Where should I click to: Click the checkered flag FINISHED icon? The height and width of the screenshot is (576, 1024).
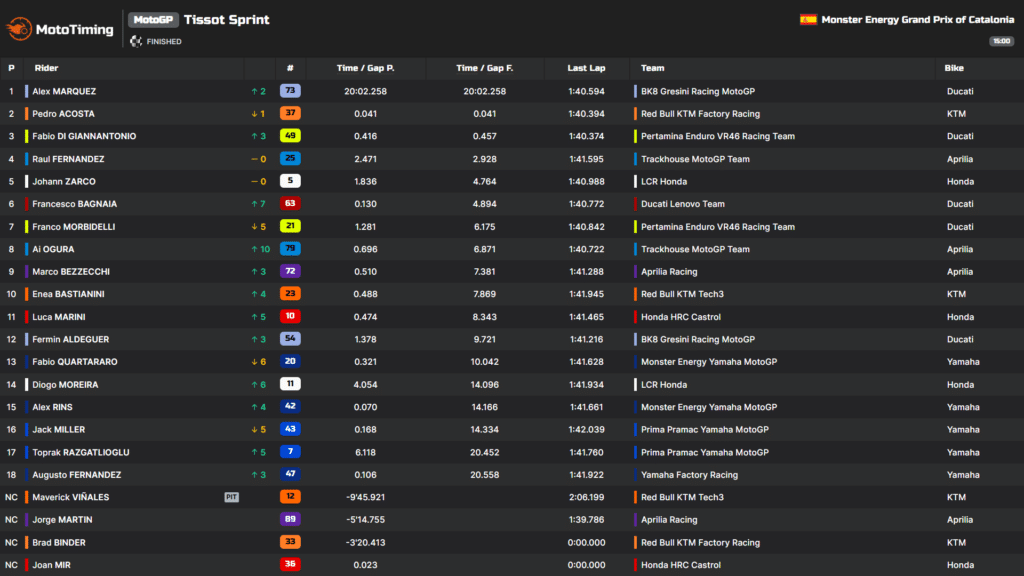coord(136,41)
